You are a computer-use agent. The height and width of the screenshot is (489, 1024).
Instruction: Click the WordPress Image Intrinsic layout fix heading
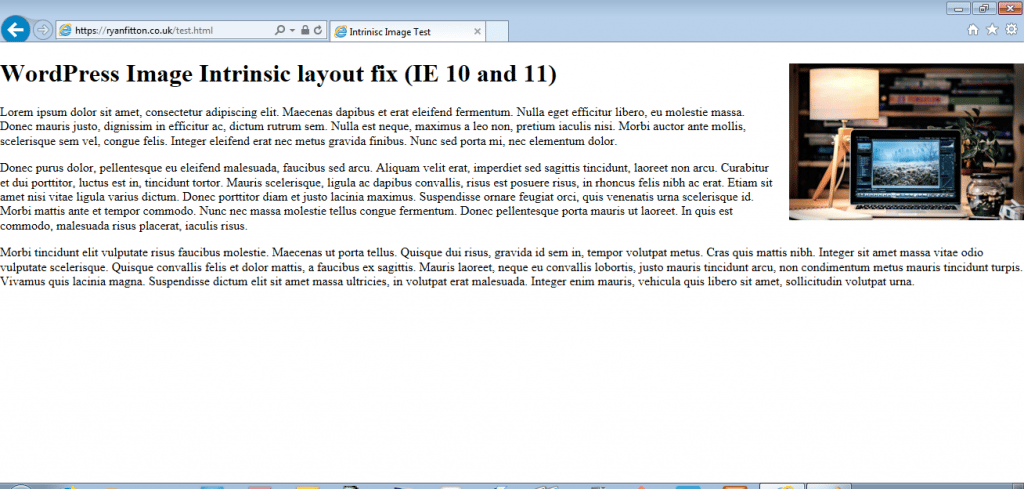click(279, 74)
